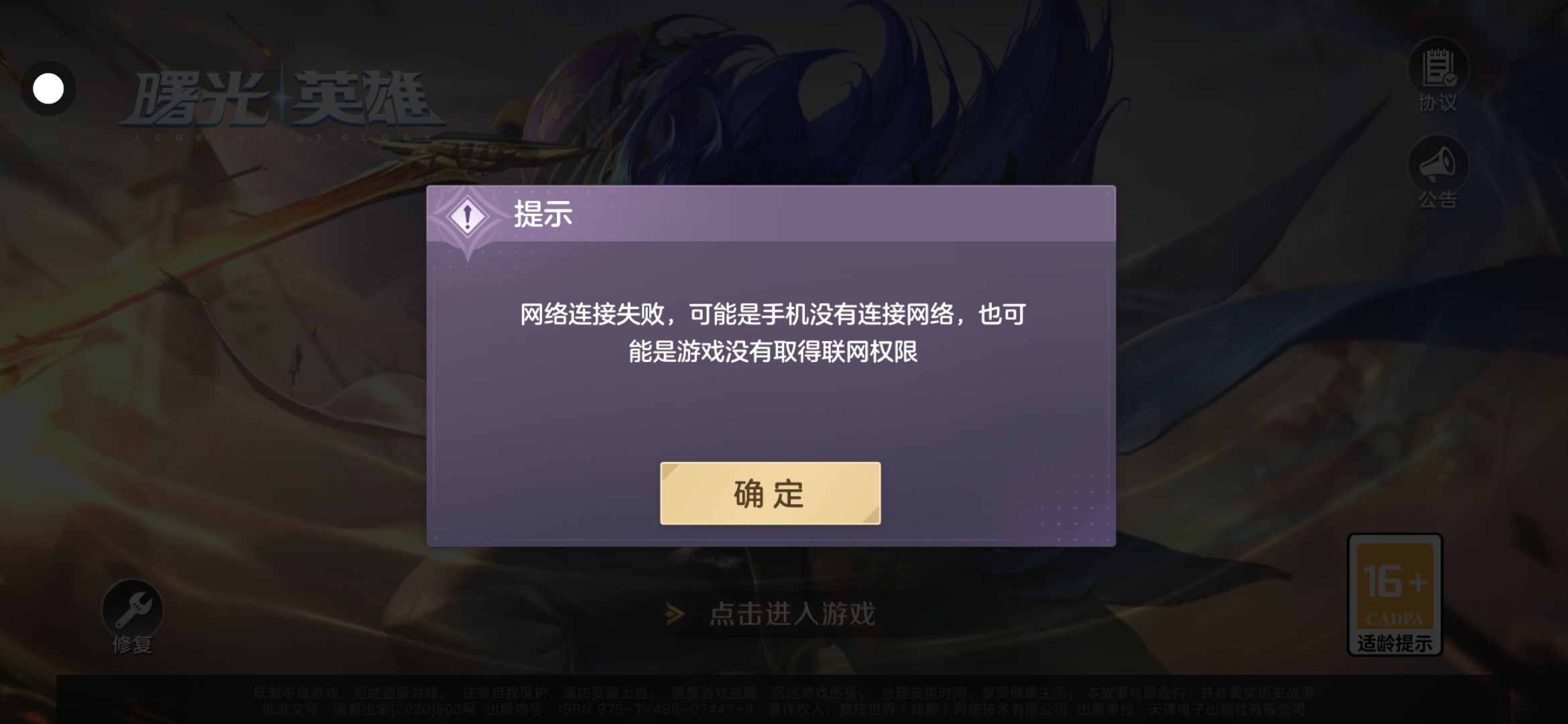This screenshot has width=1568, height=724.
Task: Click the 协议 text label
Action: [x=1438, y=103]
